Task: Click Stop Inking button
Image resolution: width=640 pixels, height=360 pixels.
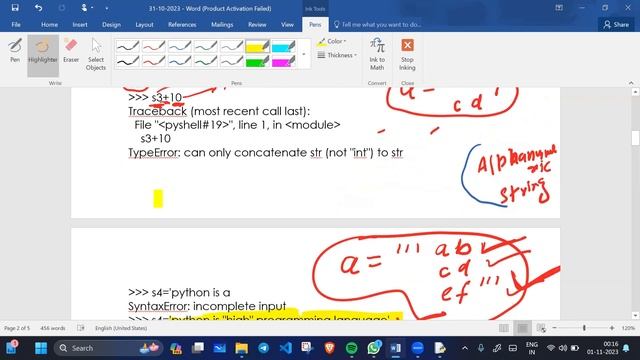Action: (x=407, y=54)
